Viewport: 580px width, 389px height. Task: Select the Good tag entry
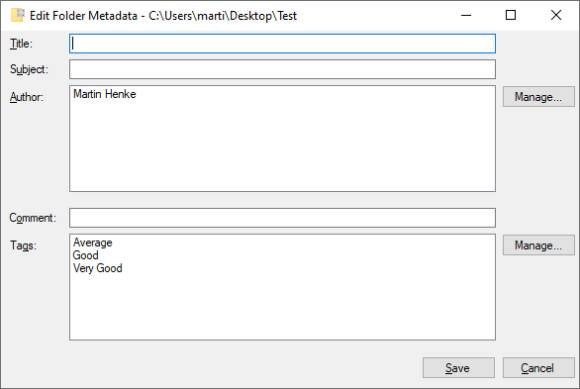pos(85,255)
